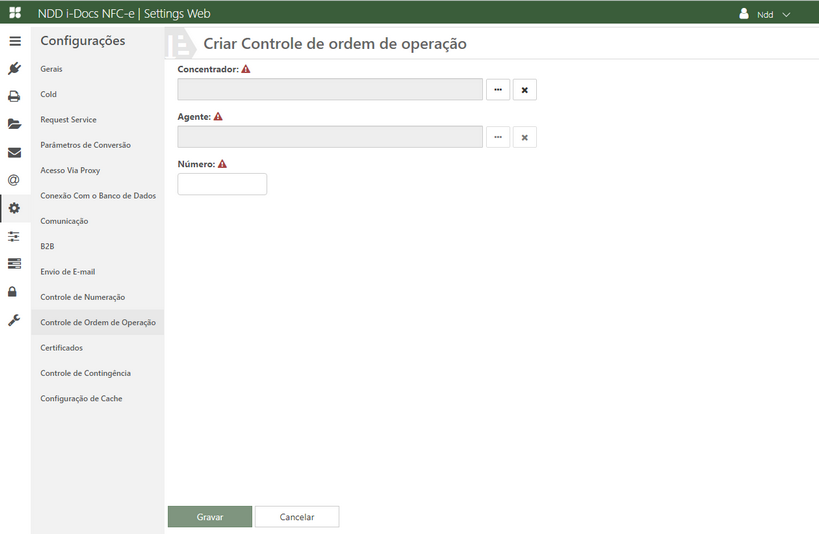Focus the Concentrador input field
Image resolution: width=819 pixels, height=534 pixels.
pyautogui.click(x=330, y=89)
